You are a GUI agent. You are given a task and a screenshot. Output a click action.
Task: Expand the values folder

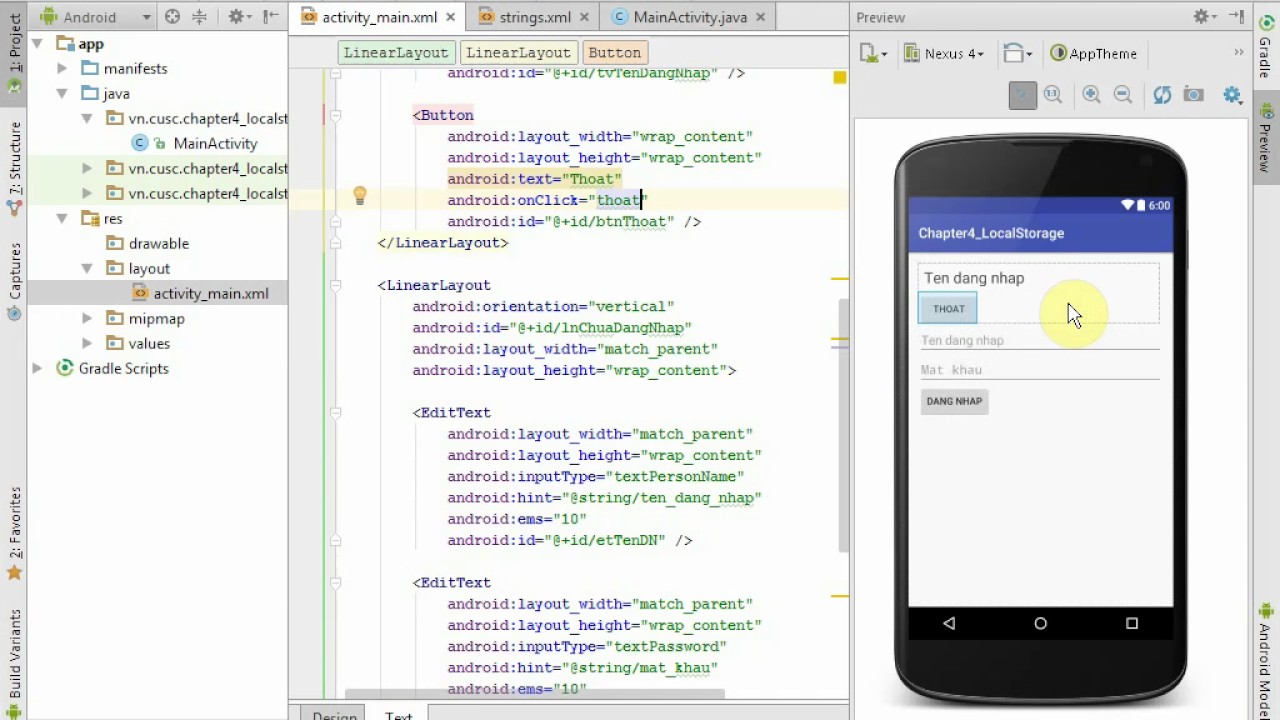pos(87,344)
